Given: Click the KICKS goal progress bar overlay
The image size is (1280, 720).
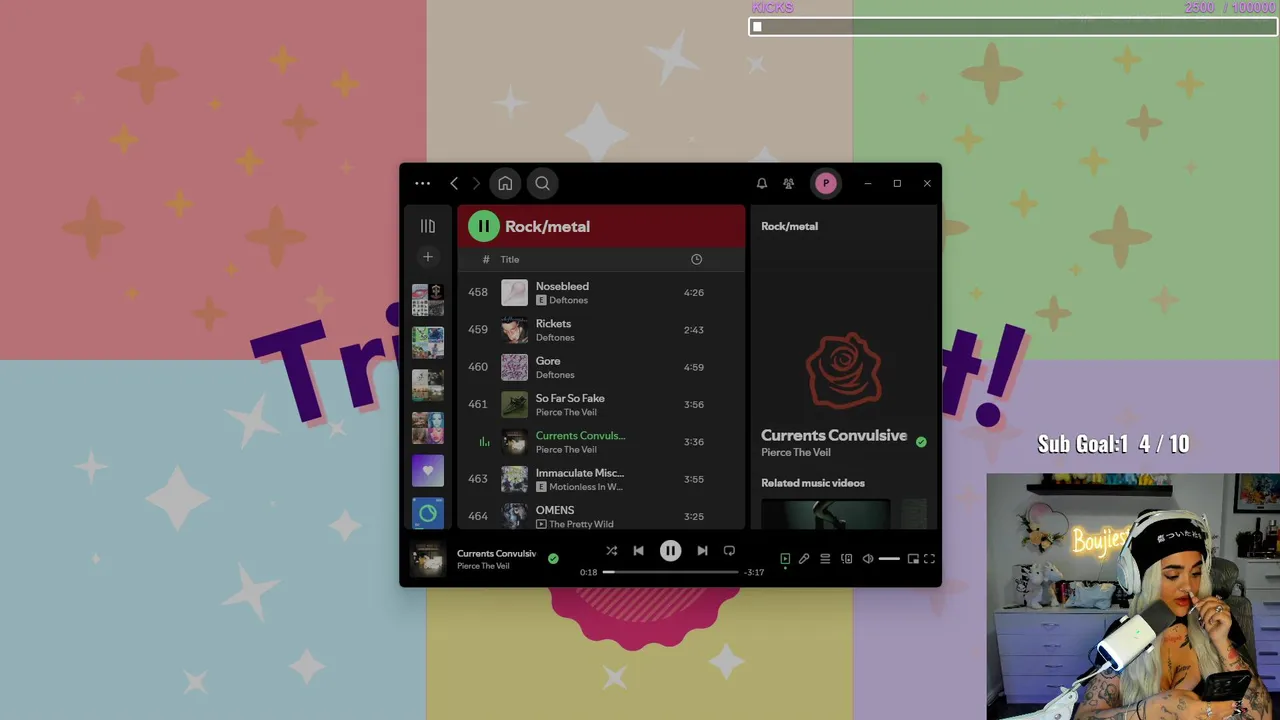Looking at the screenshot, I should (x=1012, y=27).
